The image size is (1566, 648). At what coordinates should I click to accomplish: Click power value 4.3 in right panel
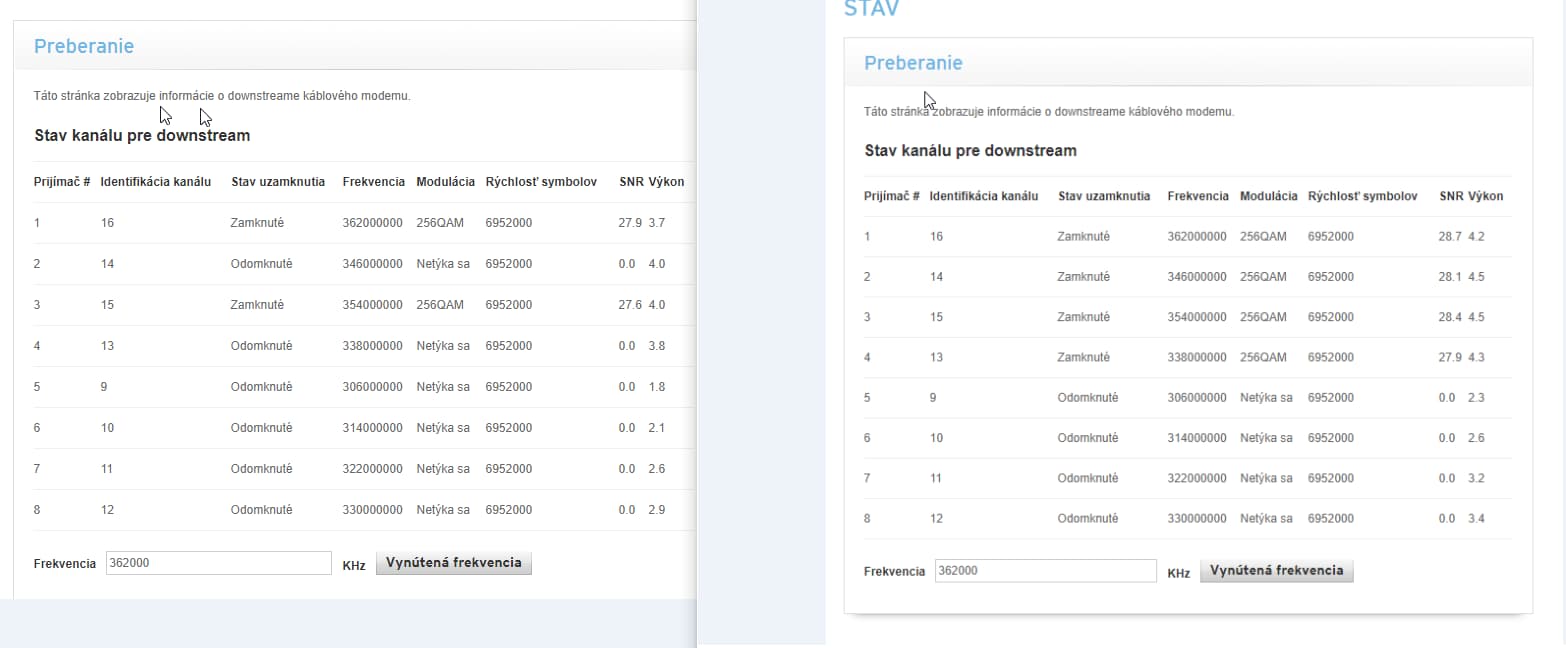pyautogui.click(x=1476, y=357)
